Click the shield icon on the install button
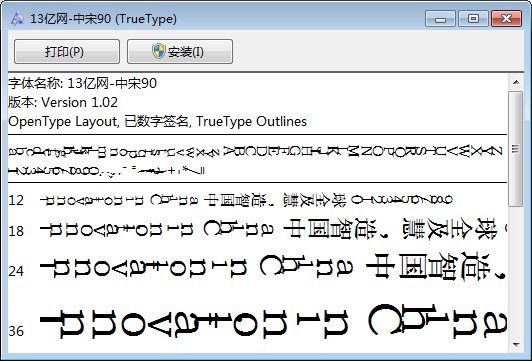The width and height of the screenshot is (532, 361). (159, 51)
